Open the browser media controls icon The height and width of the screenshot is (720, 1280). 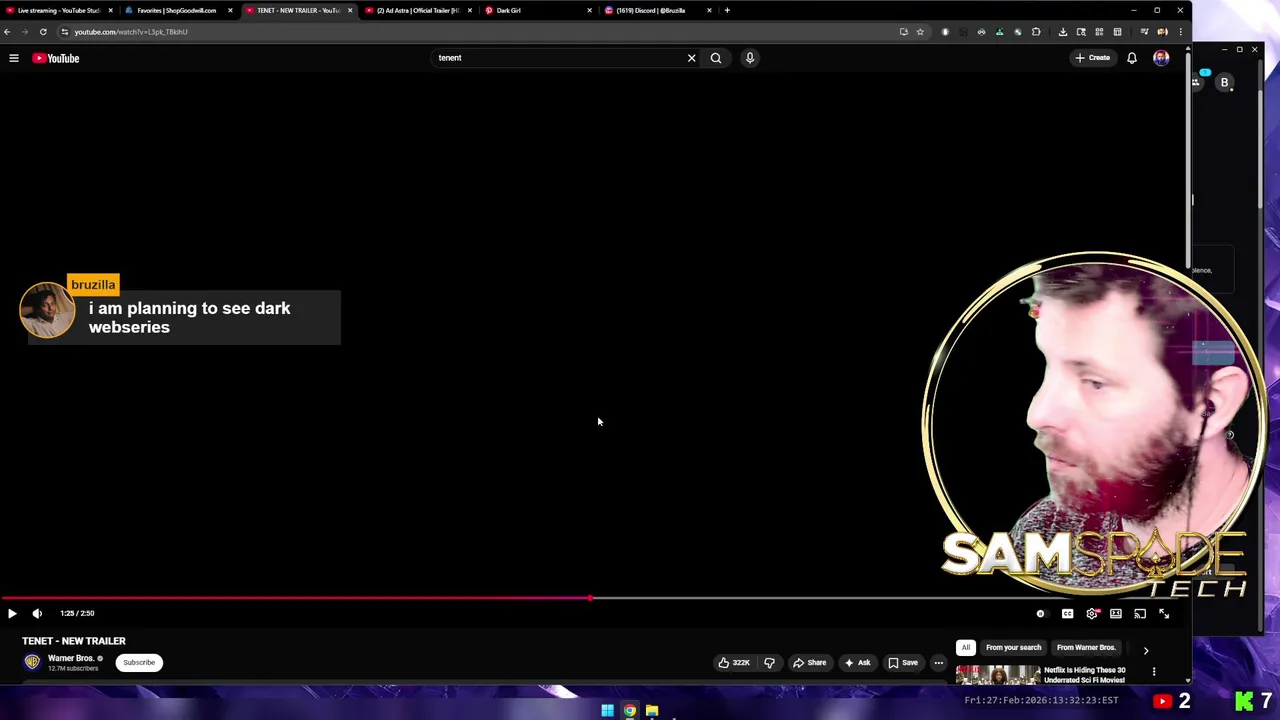(x=1144, y=32)
